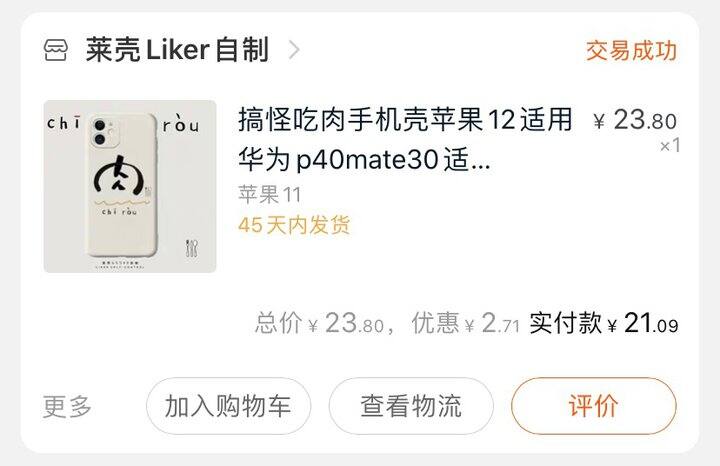Tap the 肉 character on the case image
Viewport: 720px width, 466px height.
[119, 175]
